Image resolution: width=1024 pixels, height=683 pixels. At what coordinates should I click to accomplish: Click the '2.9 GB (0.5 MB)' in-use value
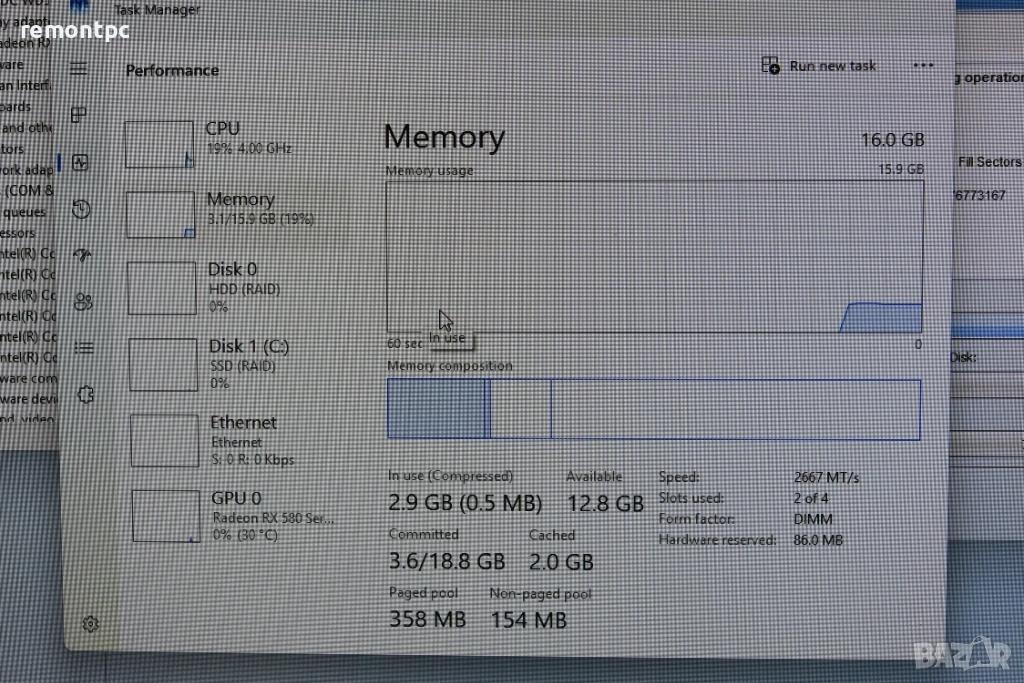point(465,503)
